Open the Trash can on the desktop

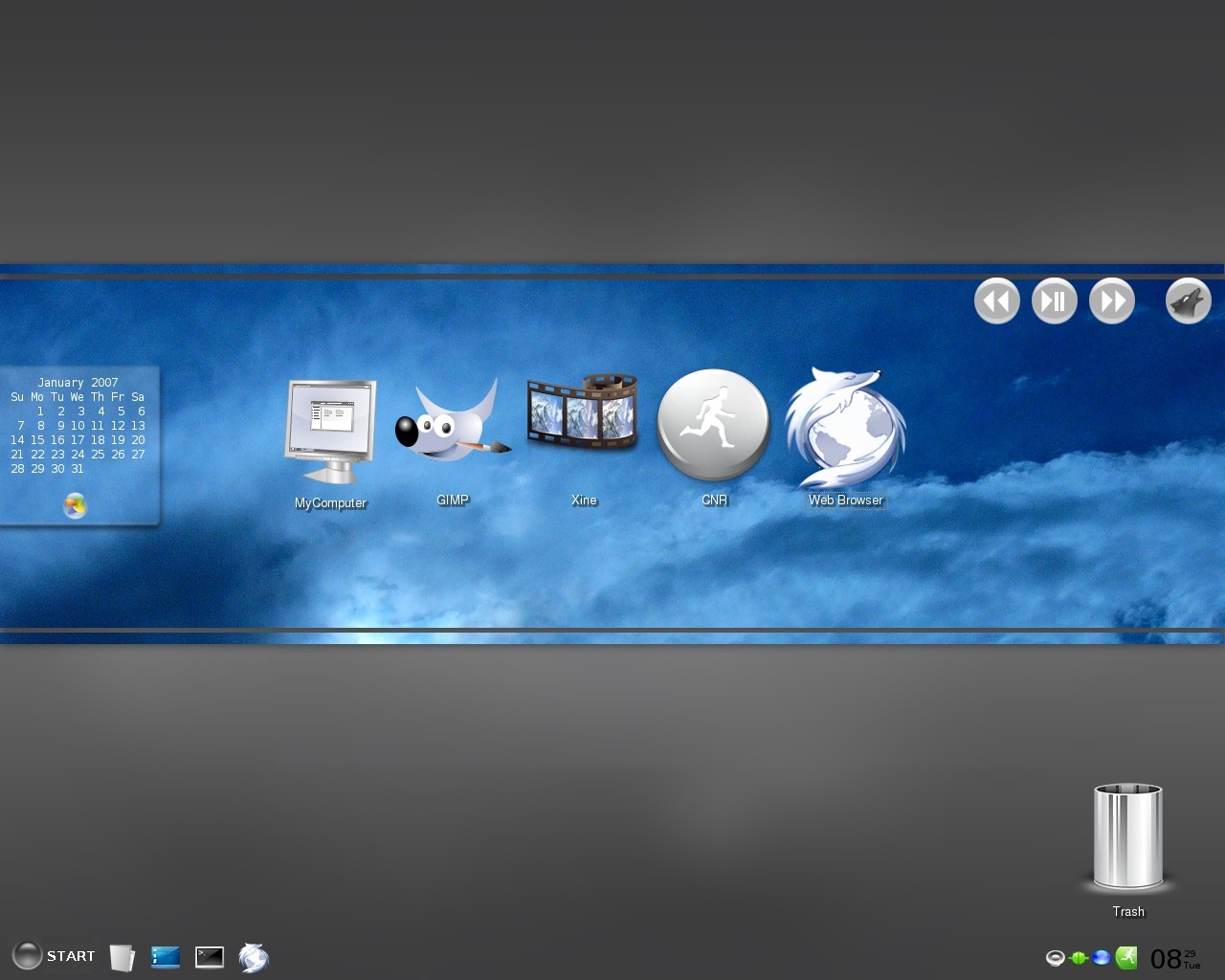point(1127,836)
